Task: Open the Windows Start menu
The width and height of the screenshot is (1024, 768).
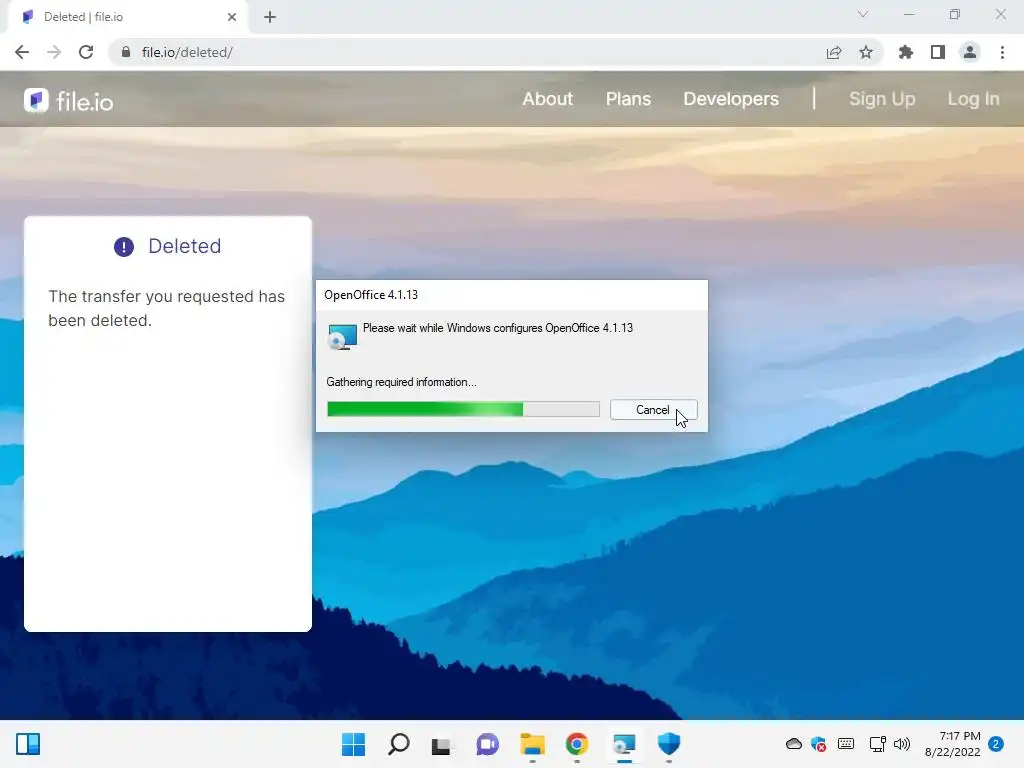Action: 353,744
